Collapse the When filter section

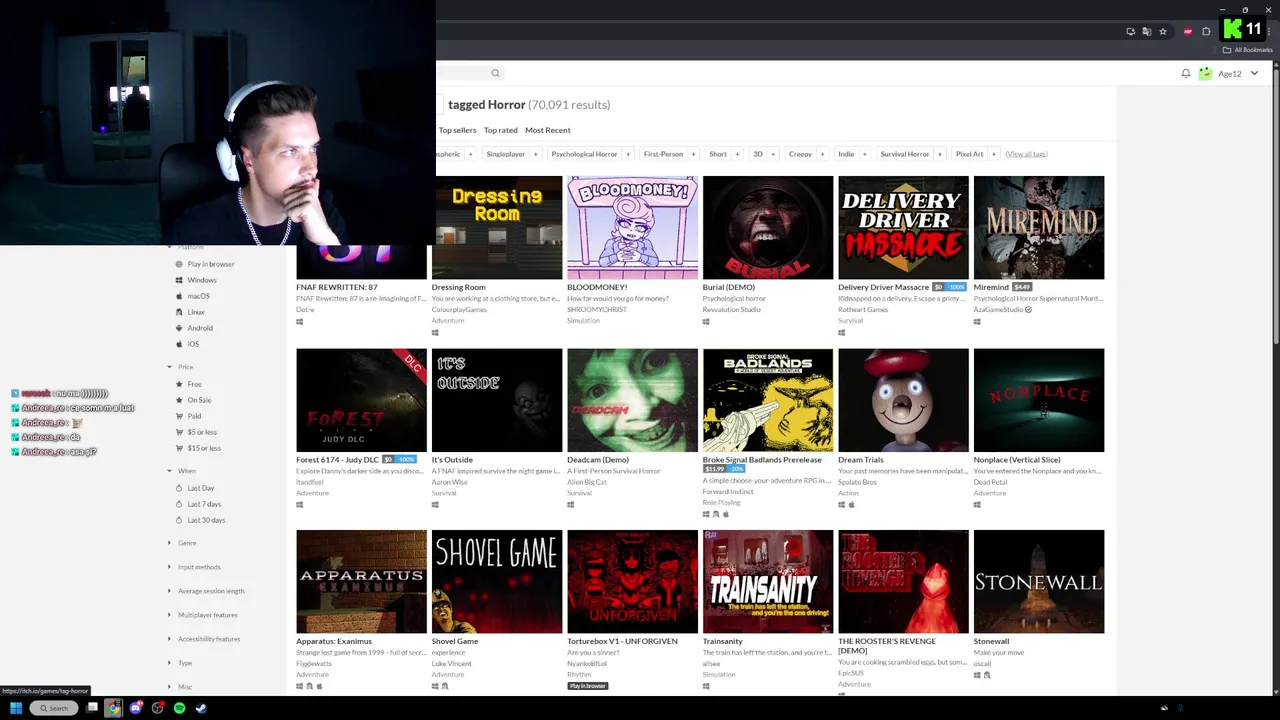(182, 471)
